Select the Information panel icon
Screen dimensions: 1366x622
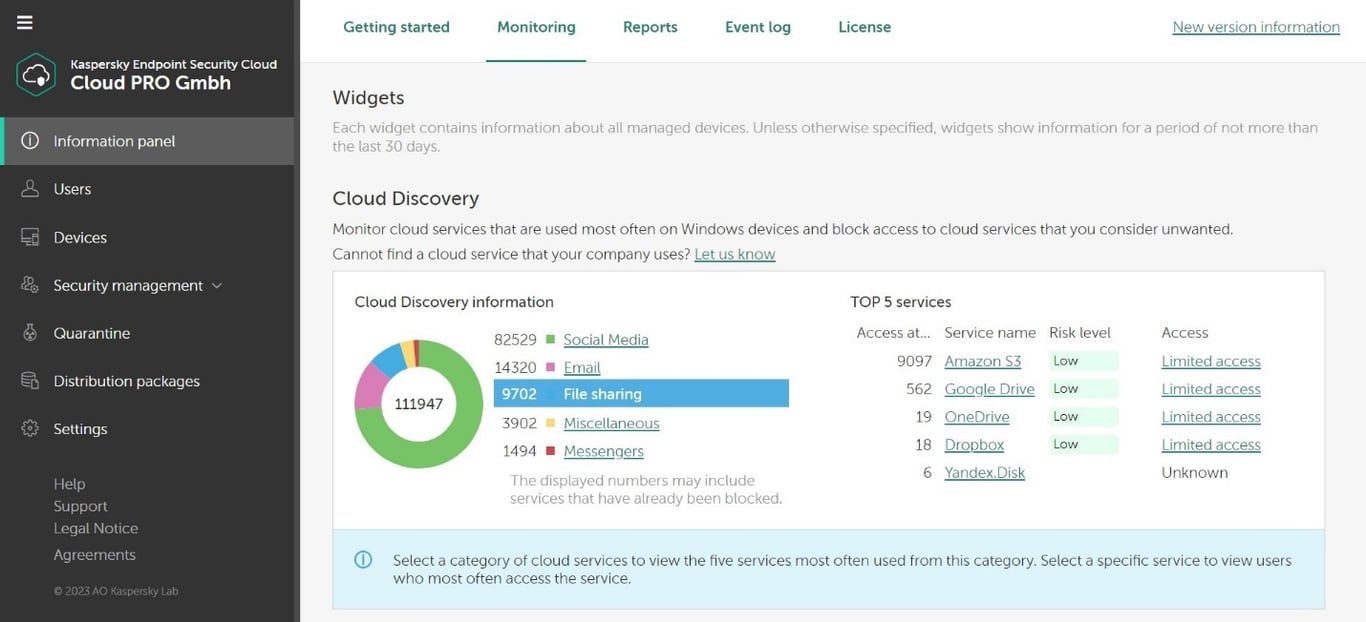[x=29, y=140]
